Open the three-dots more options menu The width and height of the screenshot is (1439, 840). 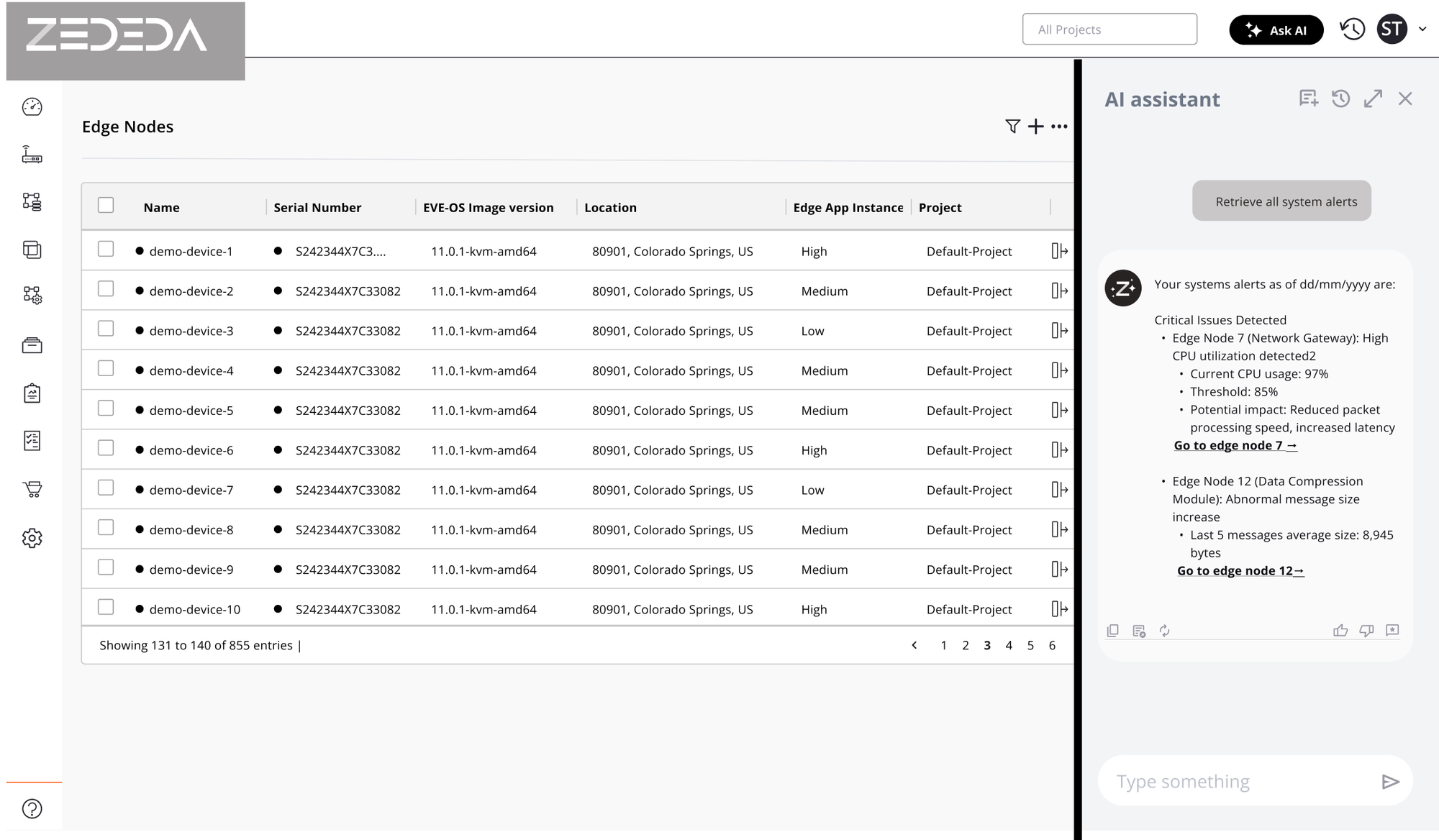1059,127
